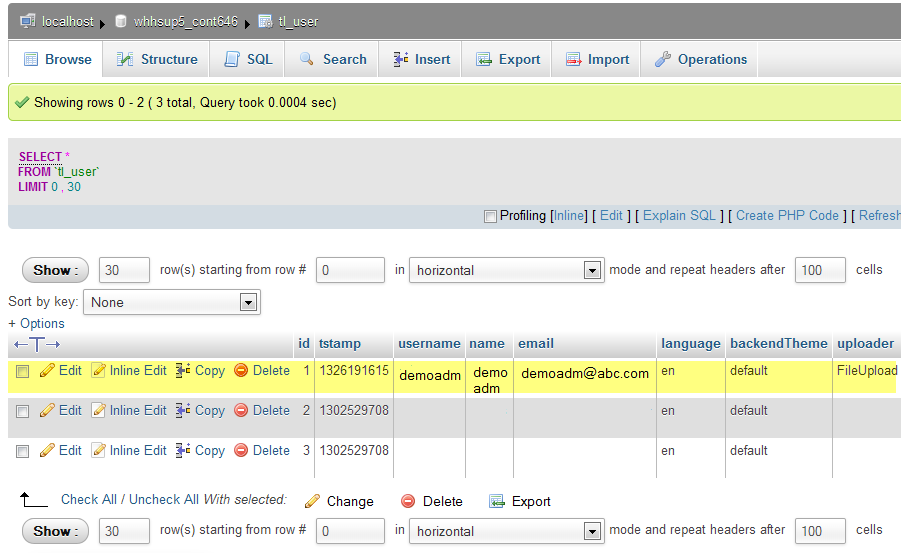Click the top starting row number field

pos(350,270)
